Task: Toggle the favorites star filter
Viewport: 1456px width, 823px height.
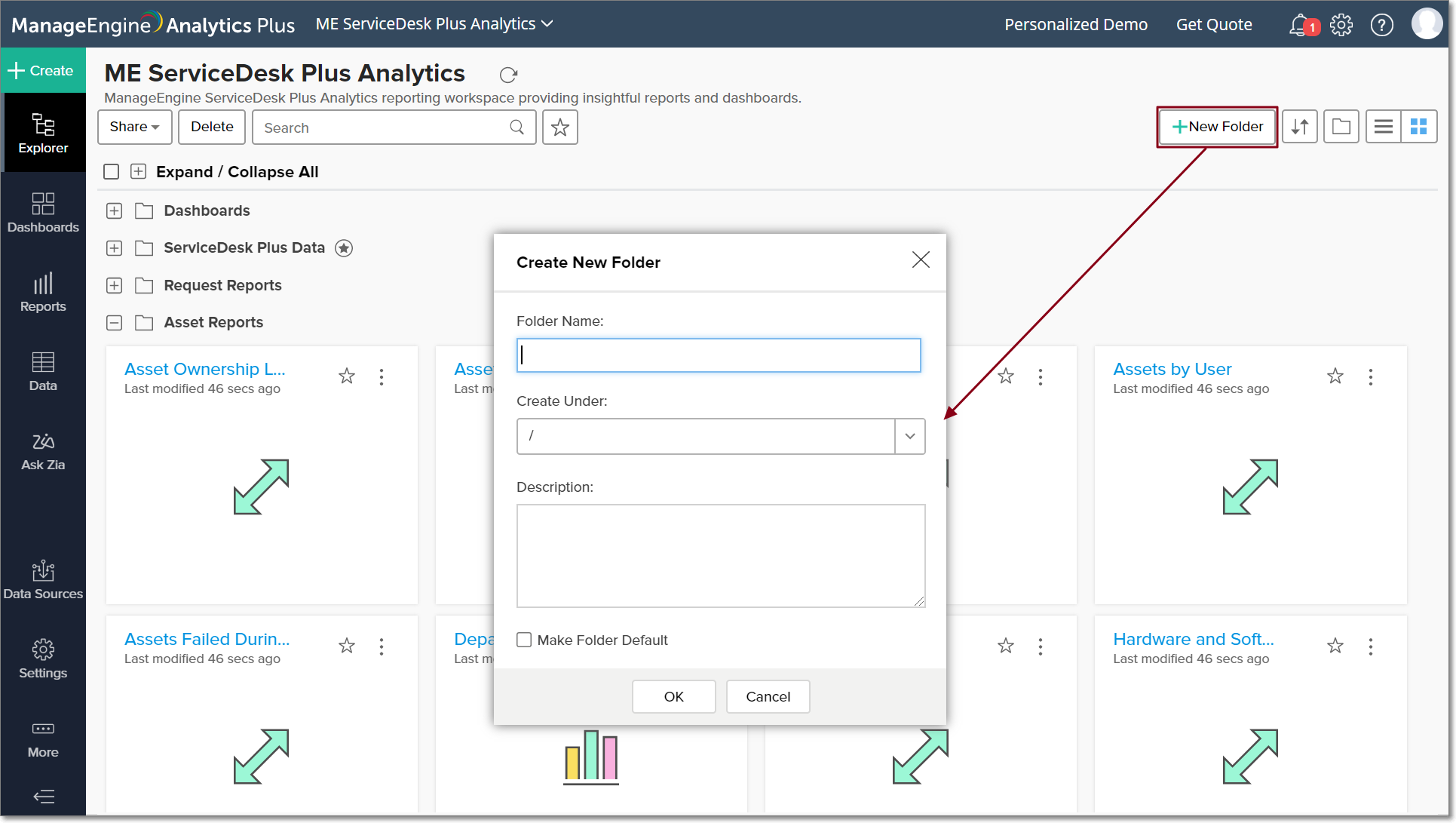Action: (559, 127)
